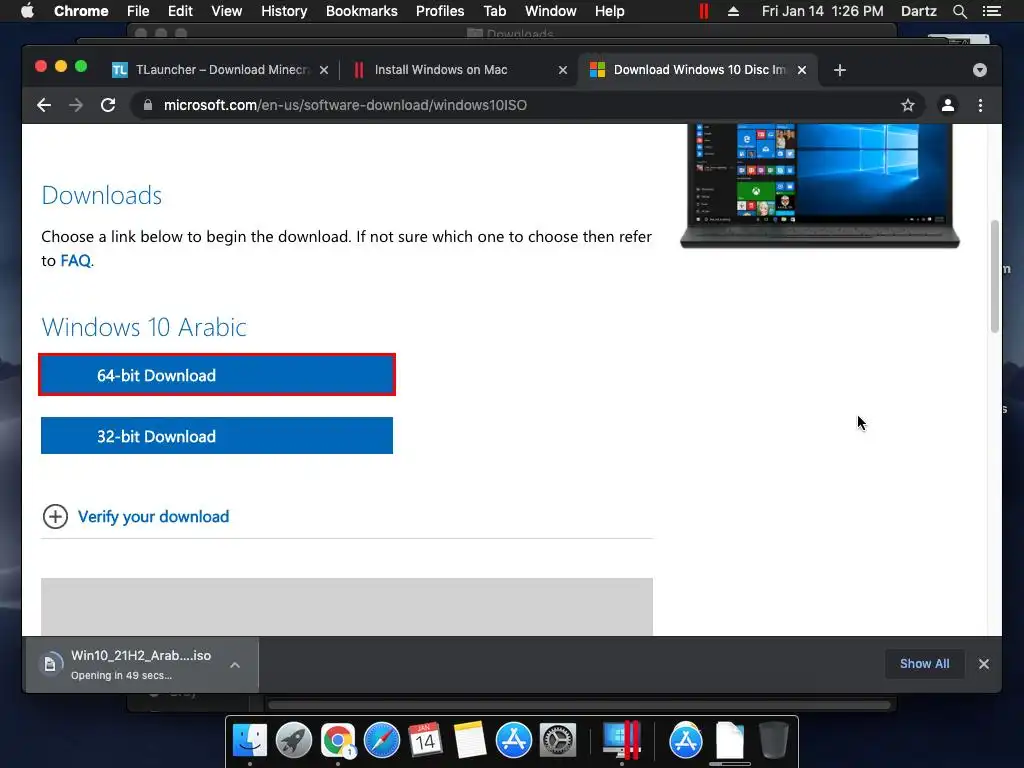Open the Chrome profile avatar

click(948, 105)
